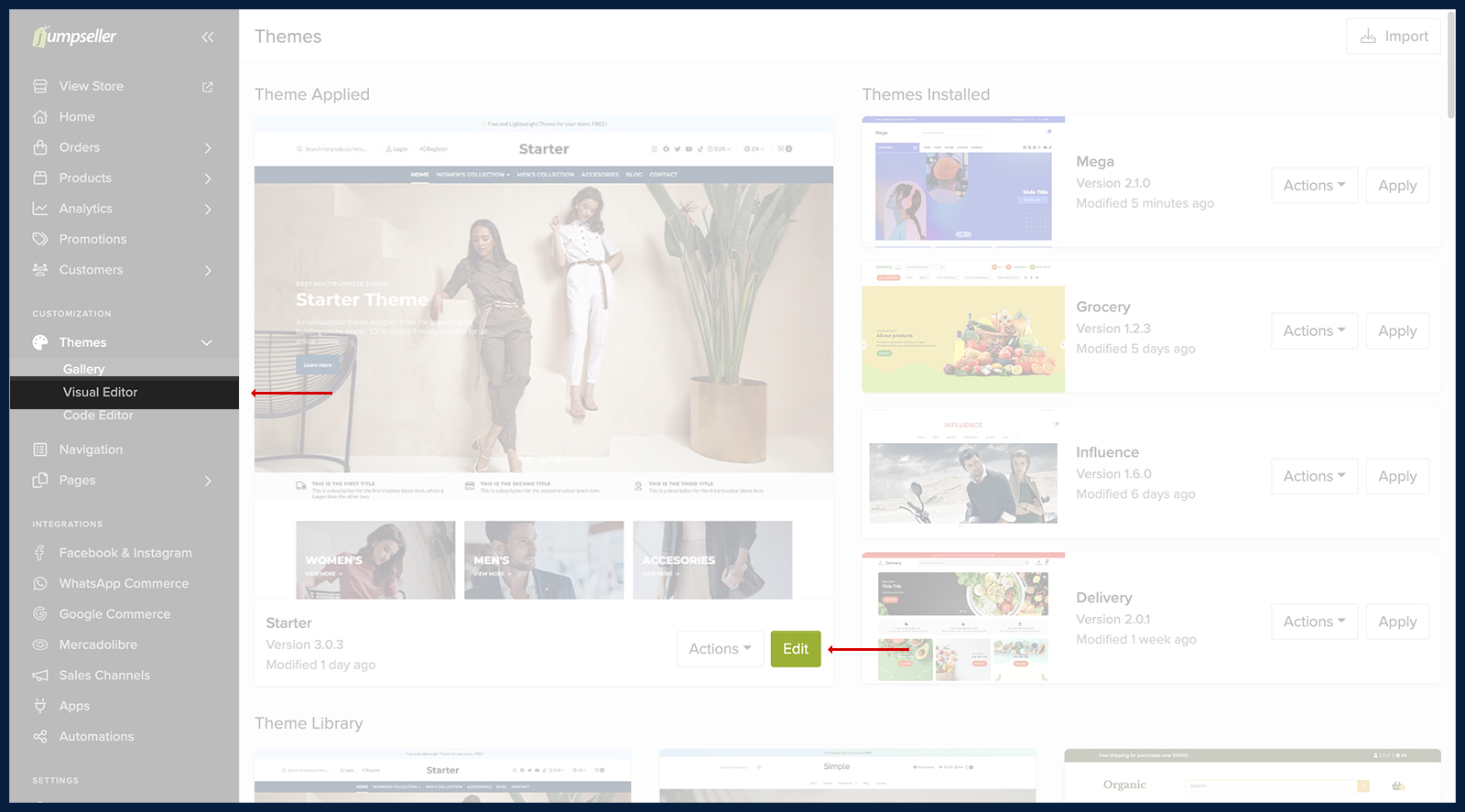Viewport: 1465px width, 812px height.
Task: Open Actions dropdown for Mega theme
Action: [1314, 186]
